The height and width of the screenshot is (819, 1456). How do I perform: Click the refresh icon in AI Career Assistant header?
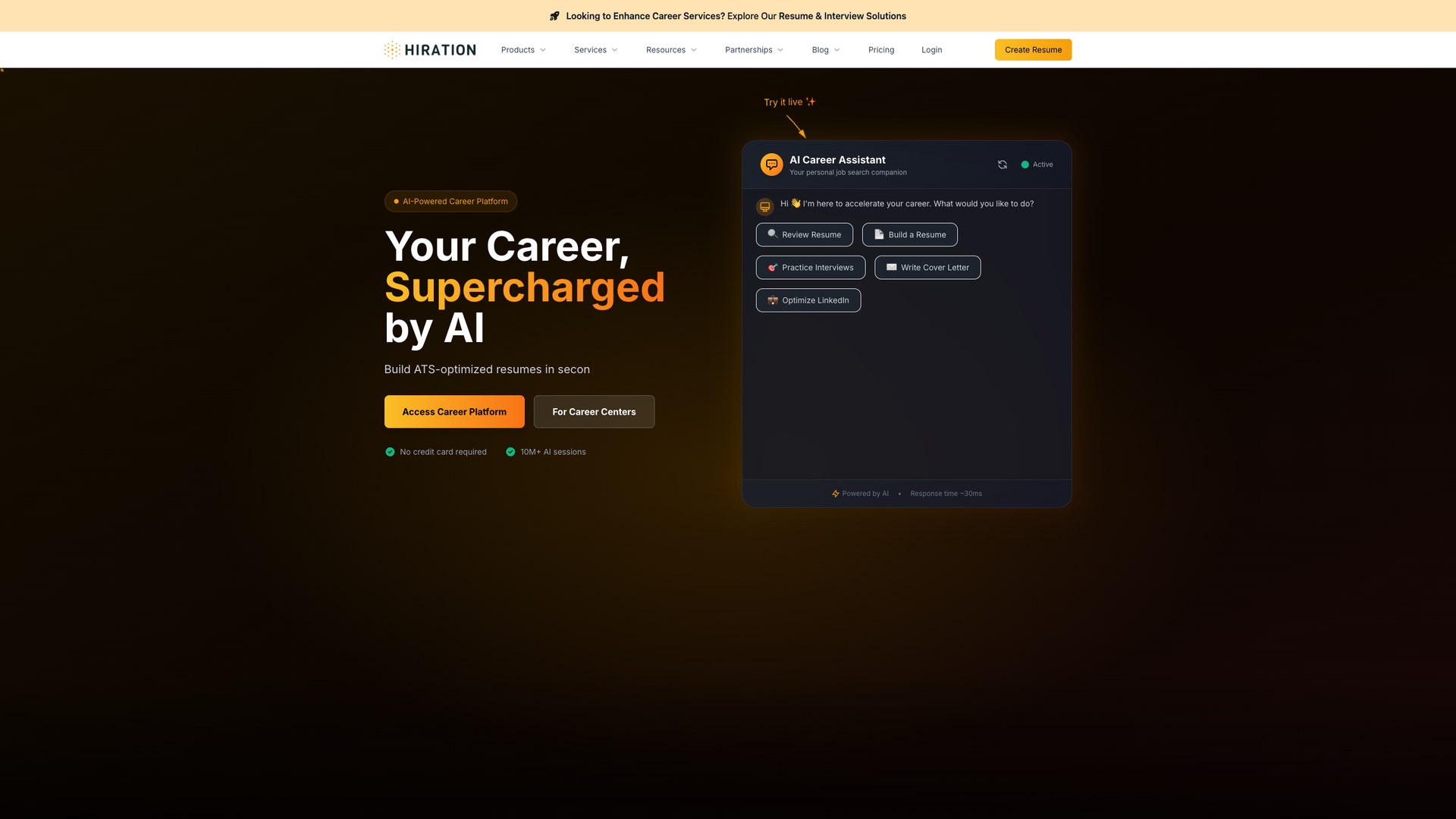point(1003,164)
